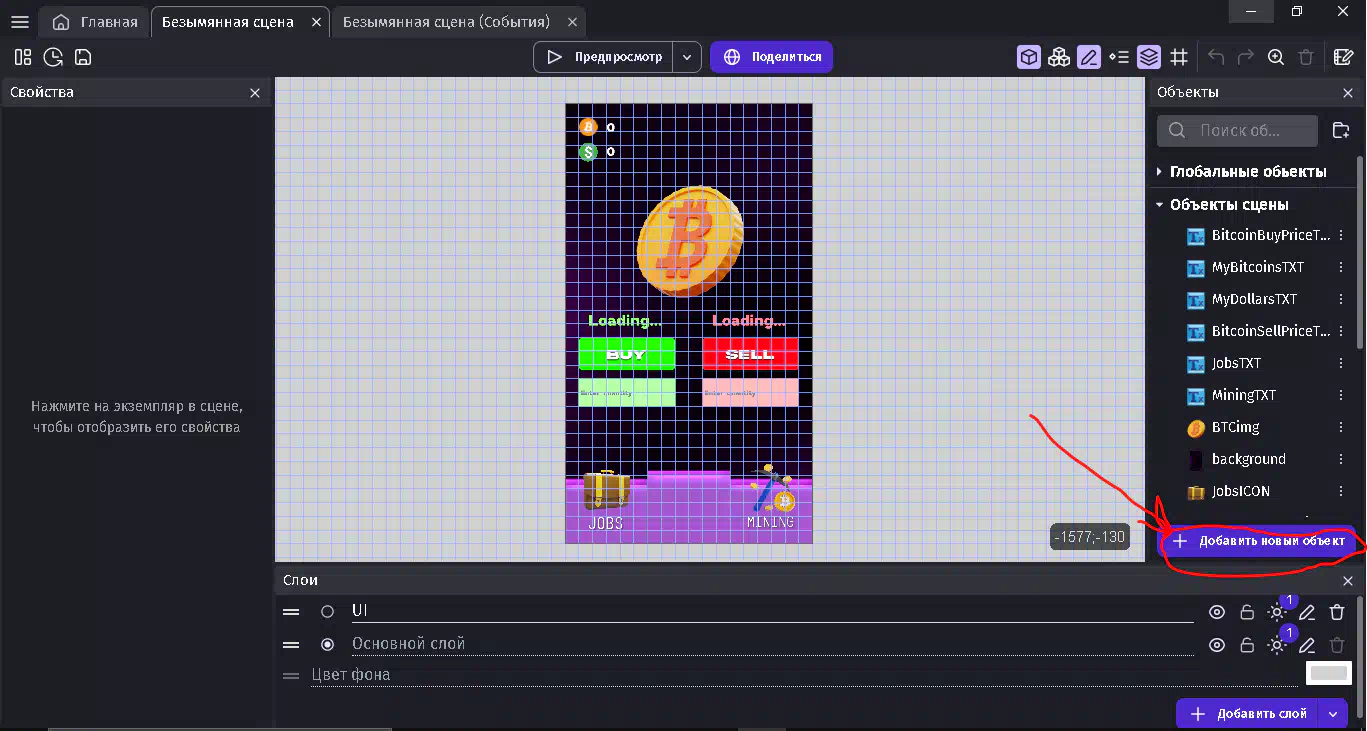The width and height of the screenshot is (1367, 731).
Task: Close the Свойства panel
Action: 255,92
